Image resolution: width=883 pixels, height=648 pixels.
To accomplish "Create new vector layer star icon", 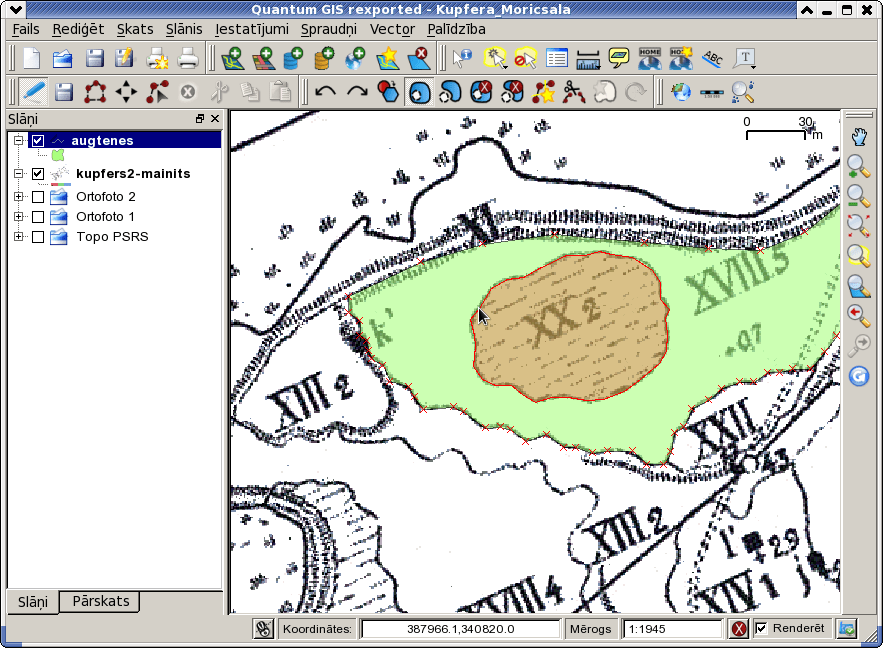I will coord(387,59).
